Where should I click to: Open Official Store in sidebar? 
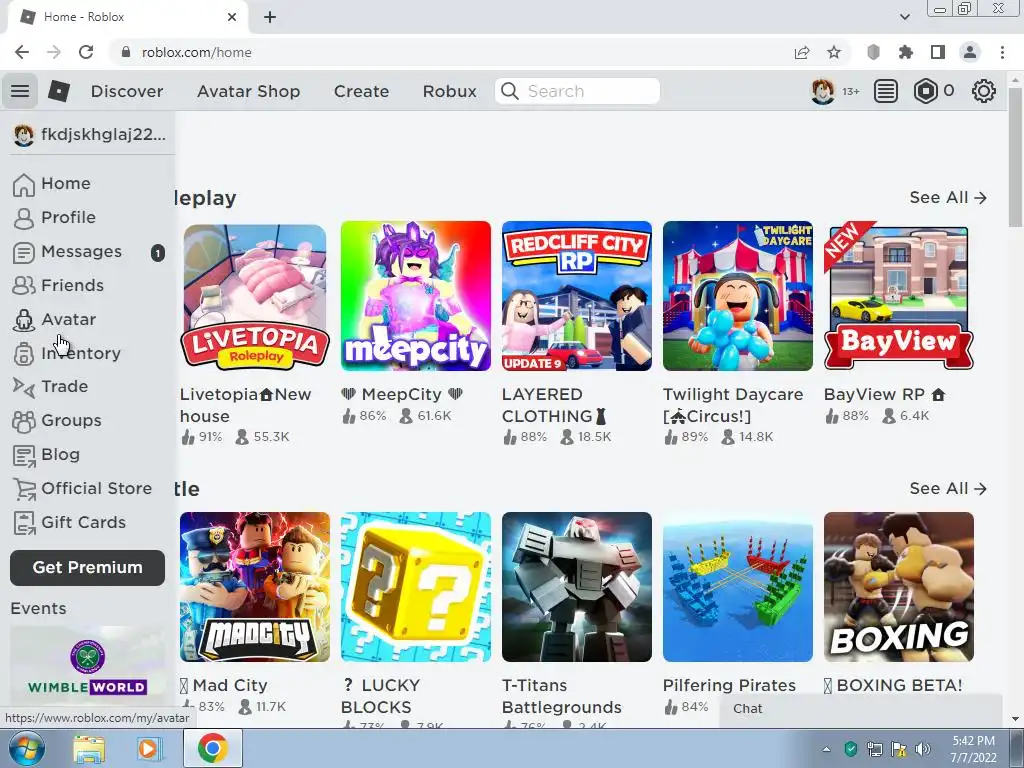click(82, 488)
